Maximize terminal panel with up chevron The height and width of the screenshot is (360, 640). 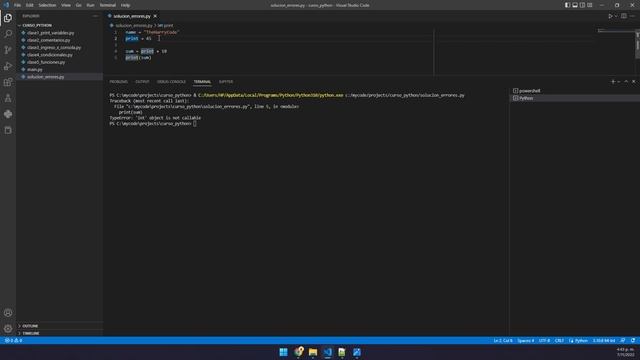coord(626,82)
